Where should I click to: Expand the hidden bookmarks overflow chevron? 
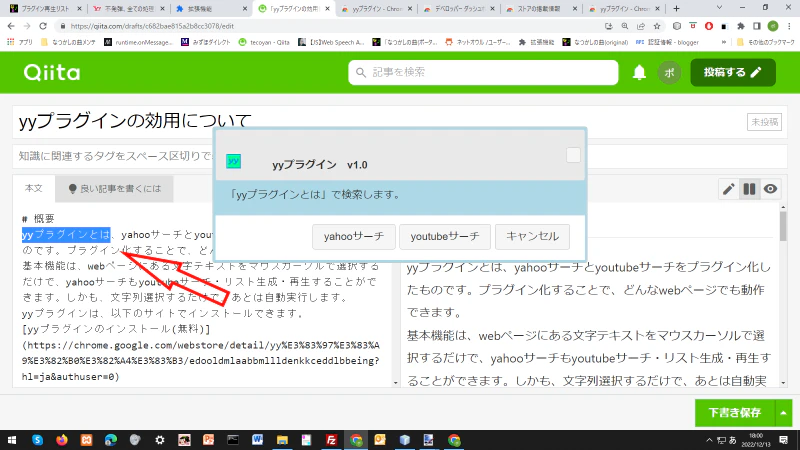point(723,42)
